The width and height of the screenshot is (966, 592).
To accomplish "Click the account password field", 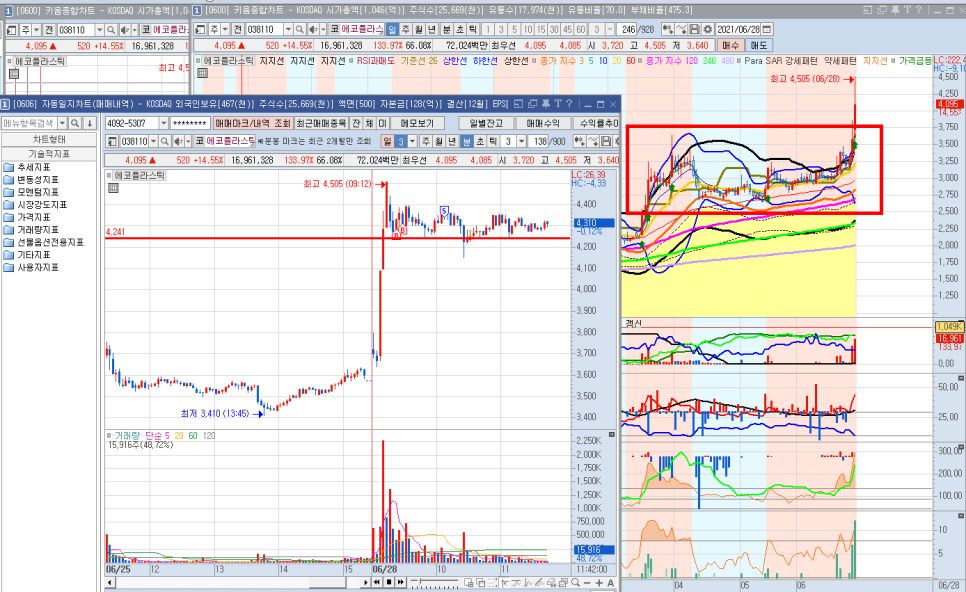I will coord(190,123).
